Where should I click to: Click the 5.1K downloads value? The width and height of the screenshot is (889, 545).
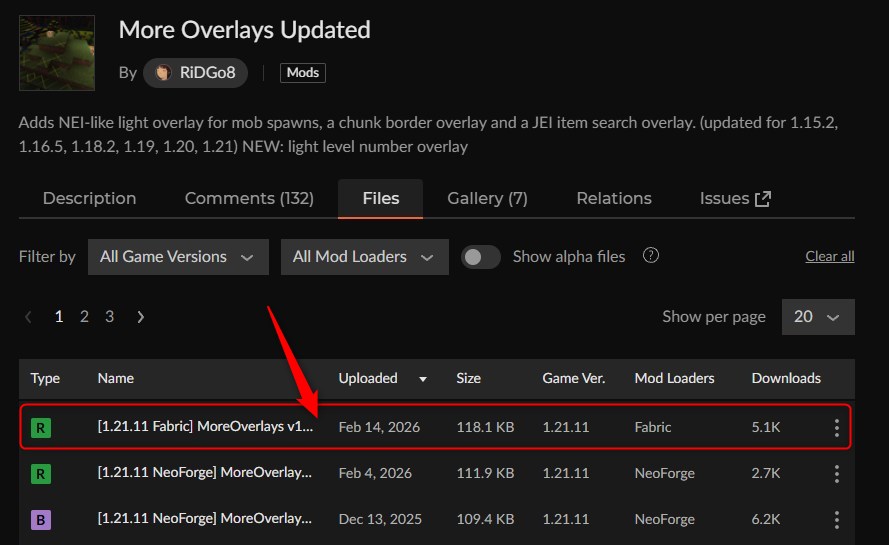click(x=766, y=427)
